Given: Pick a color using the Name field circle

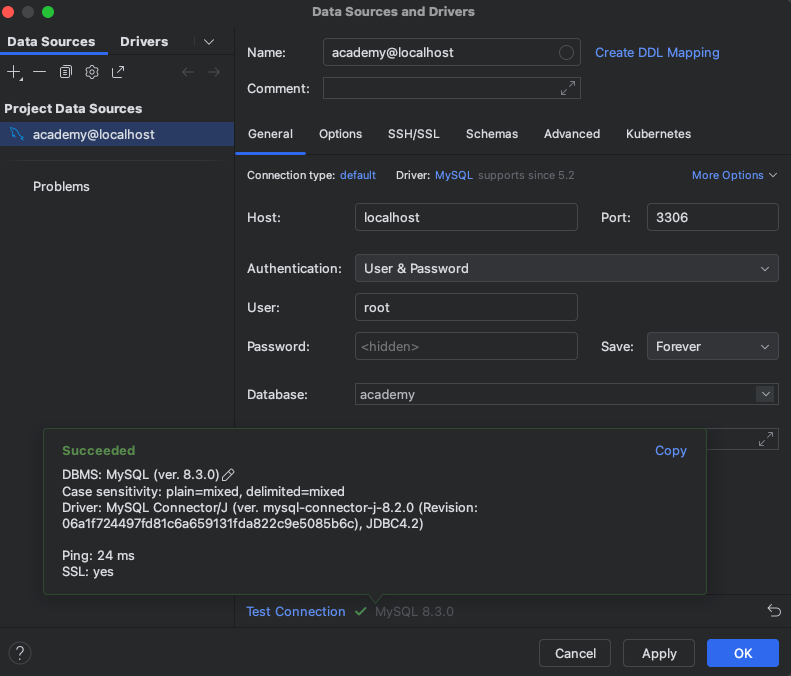Looking at the screenshot, I should point(566,52).
